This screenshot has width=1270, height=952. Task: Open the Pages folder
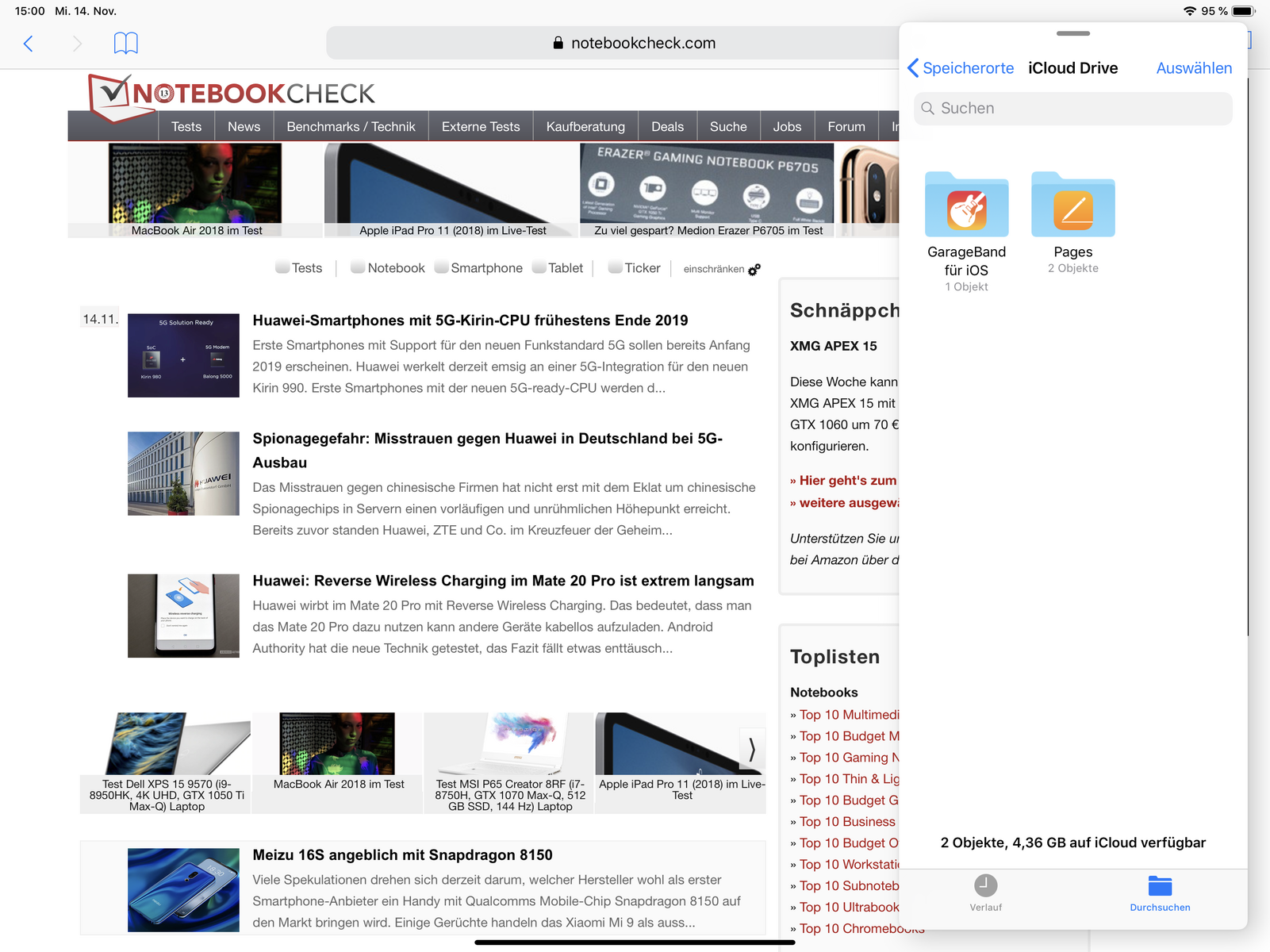tap(1072, 223)
